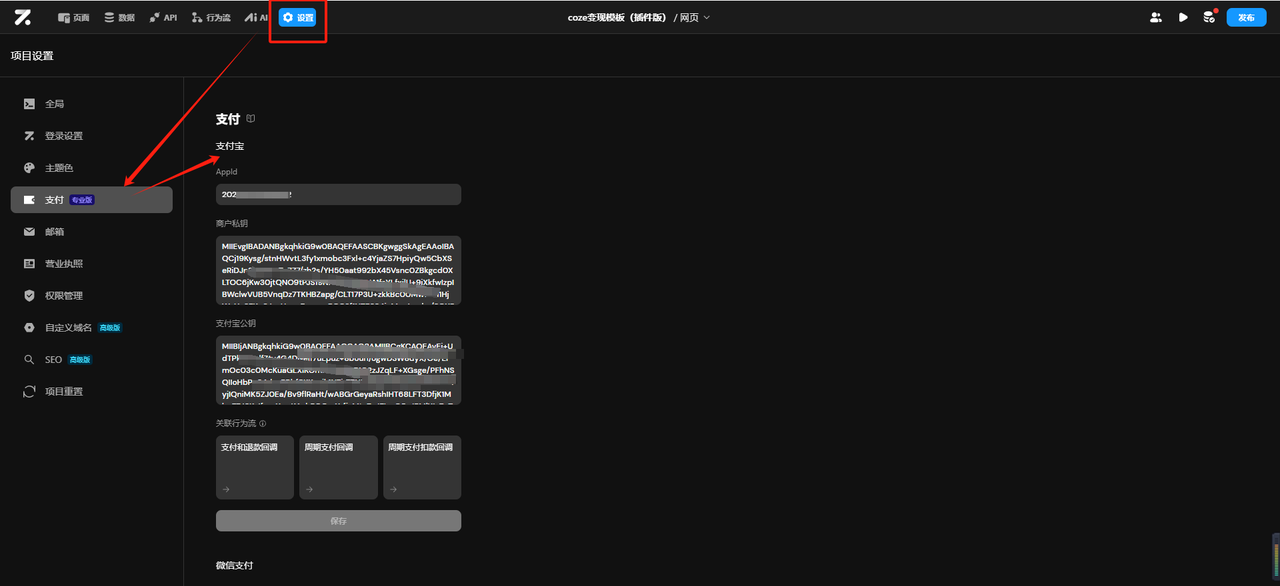The image size is (1280, 586).
Task: Click the project title coze变现模板（插件版）
Action: pyautogui.click(x=618, y=17)
